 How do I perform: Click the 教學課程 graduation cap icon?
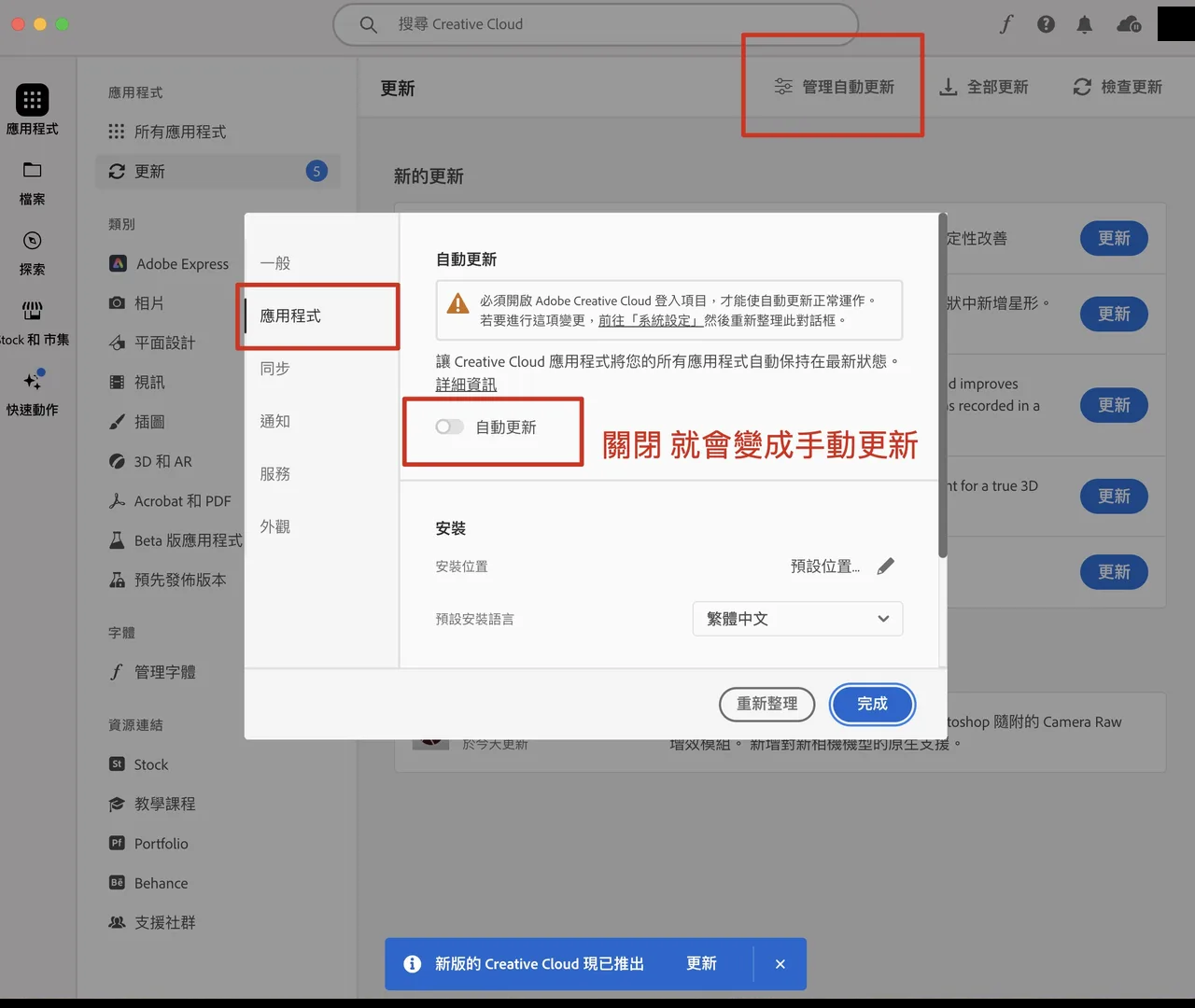tap(117, 804)
